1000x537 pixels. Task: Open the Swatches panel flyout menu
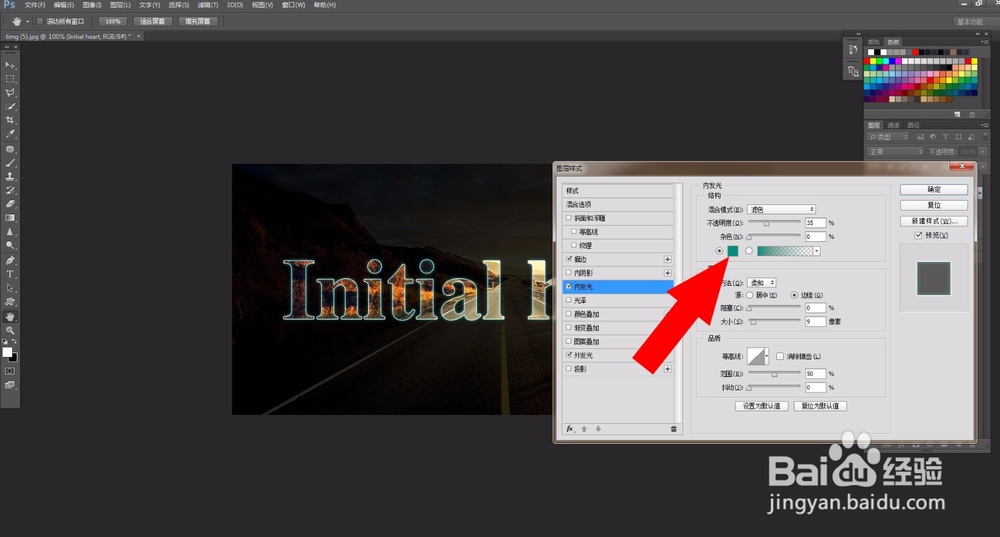pos(985,42)
